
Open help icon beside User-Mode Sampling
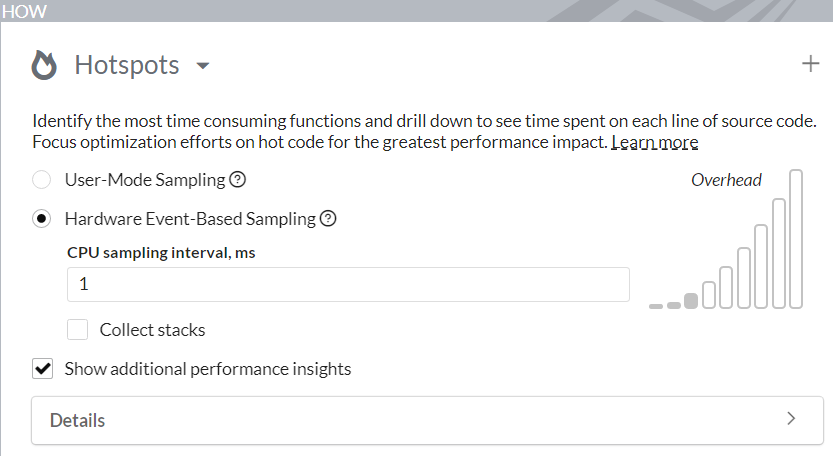click(237, 181)
